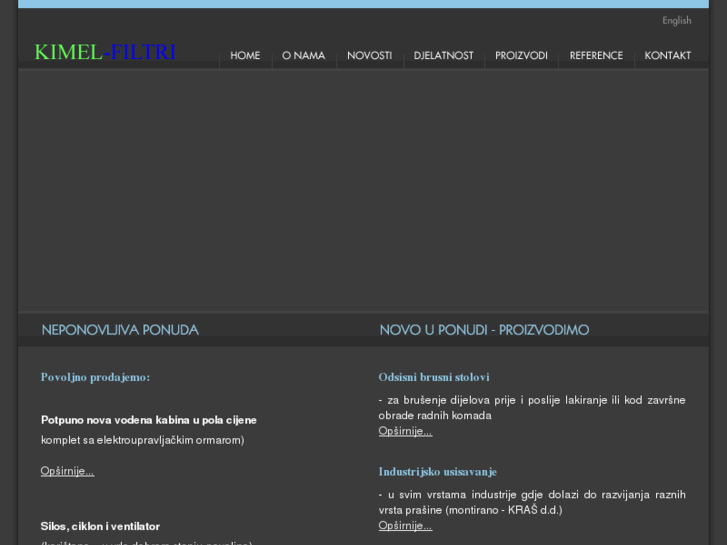
Task: Click text Potpuno nova vodena kabina u pola cijene
Action: pyautogui.click(x=149, y=420)
